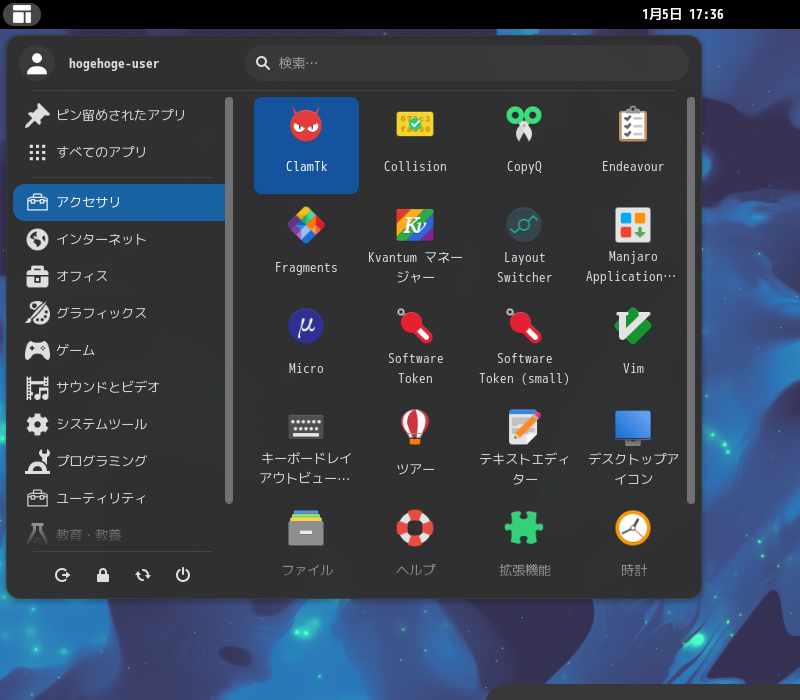800x700 pixels.
Task: Select アクセサリ category
Action: tap(119, 202)
